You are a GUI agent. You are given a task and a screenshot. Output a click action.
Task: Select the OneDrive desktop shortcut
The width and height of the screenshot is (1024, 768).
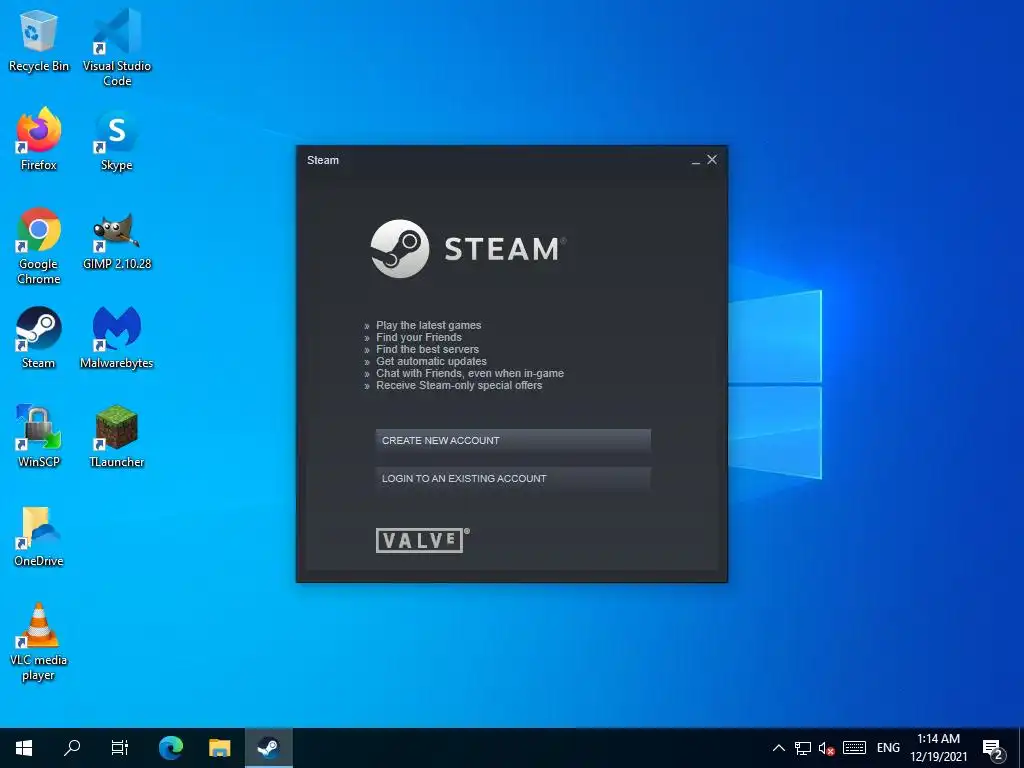(x=39, y=536)
